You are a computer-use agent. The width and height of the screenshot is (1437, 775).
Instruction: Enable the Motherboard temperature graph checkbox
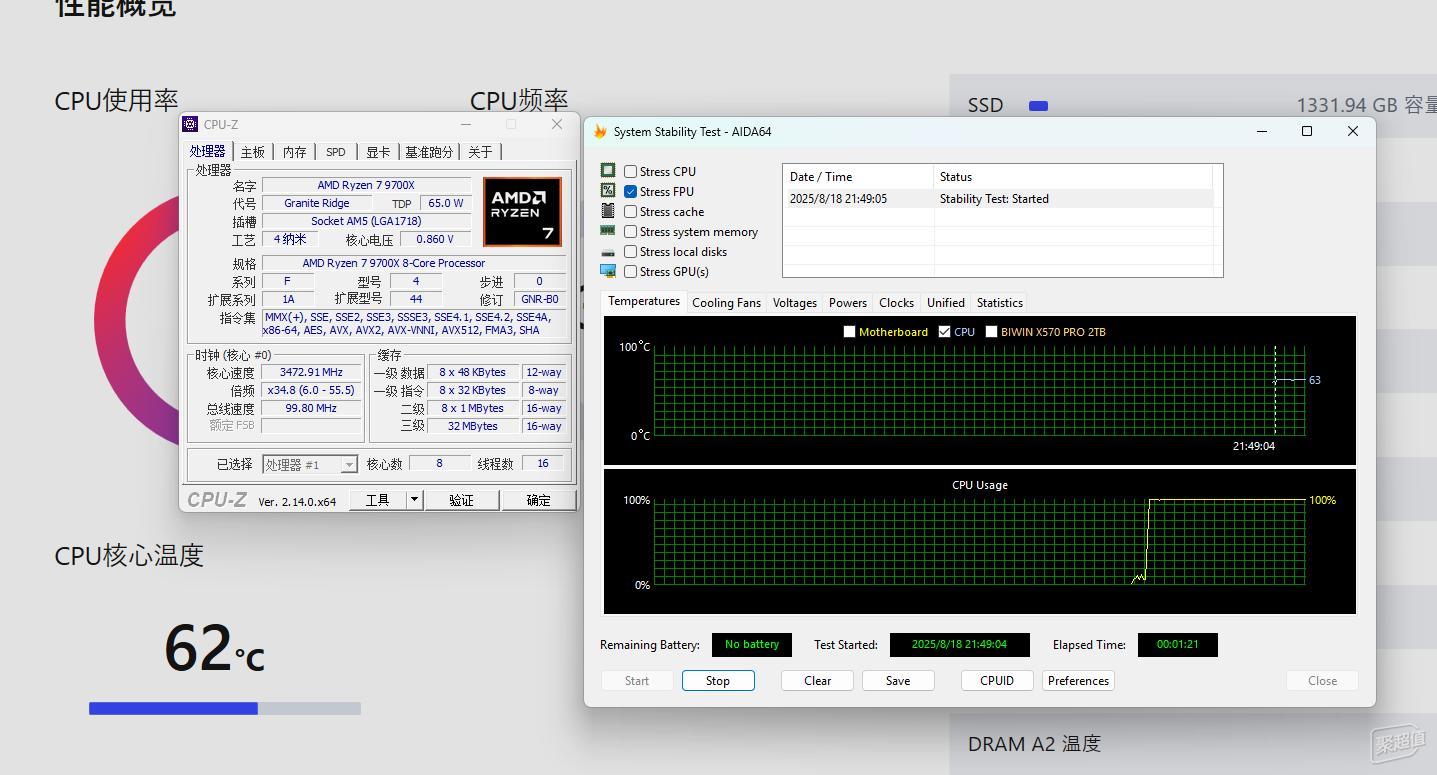[x=850, y=332]
